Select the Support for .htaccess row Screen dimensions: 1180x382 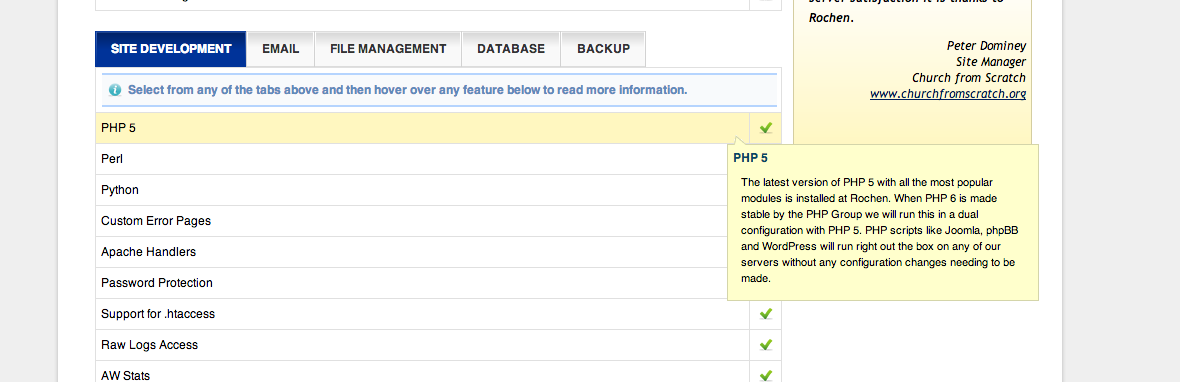438,314
